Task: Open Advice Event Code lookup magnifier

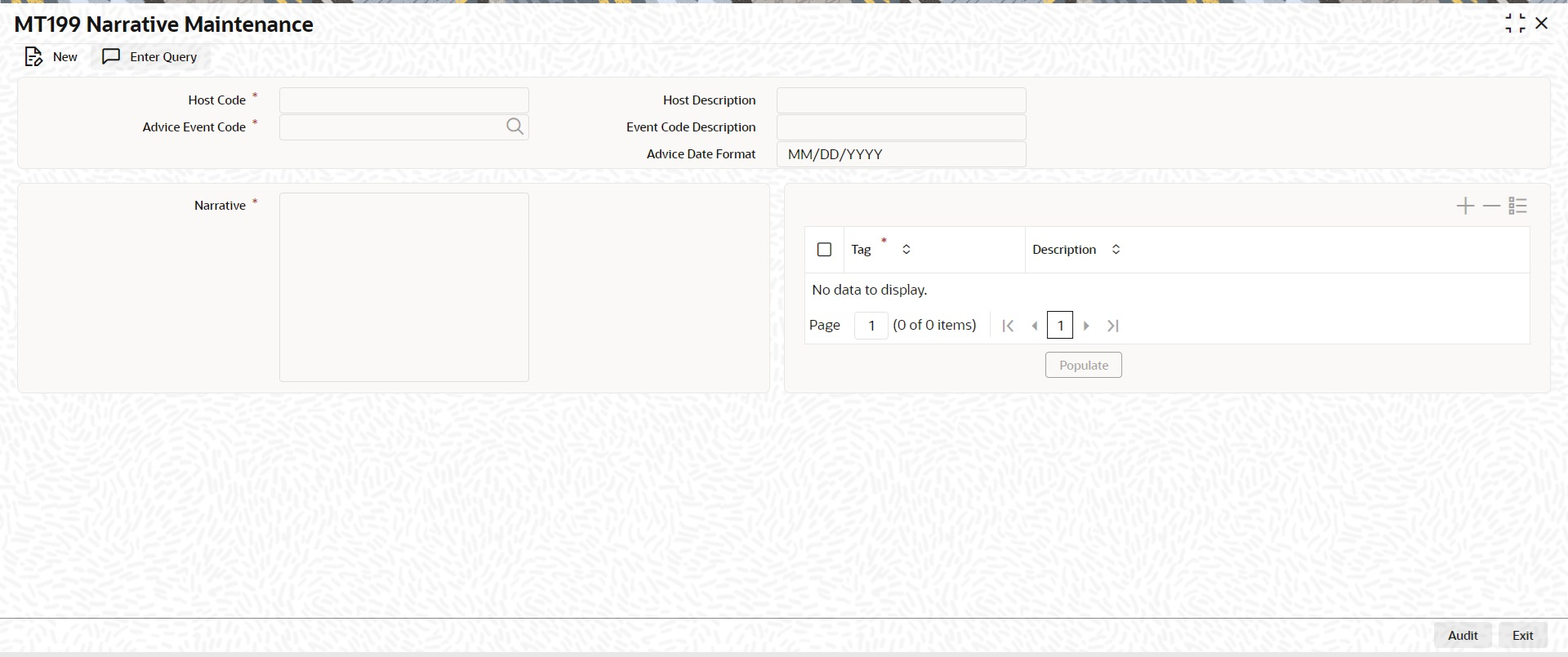Action: click(x=514, y=127)
